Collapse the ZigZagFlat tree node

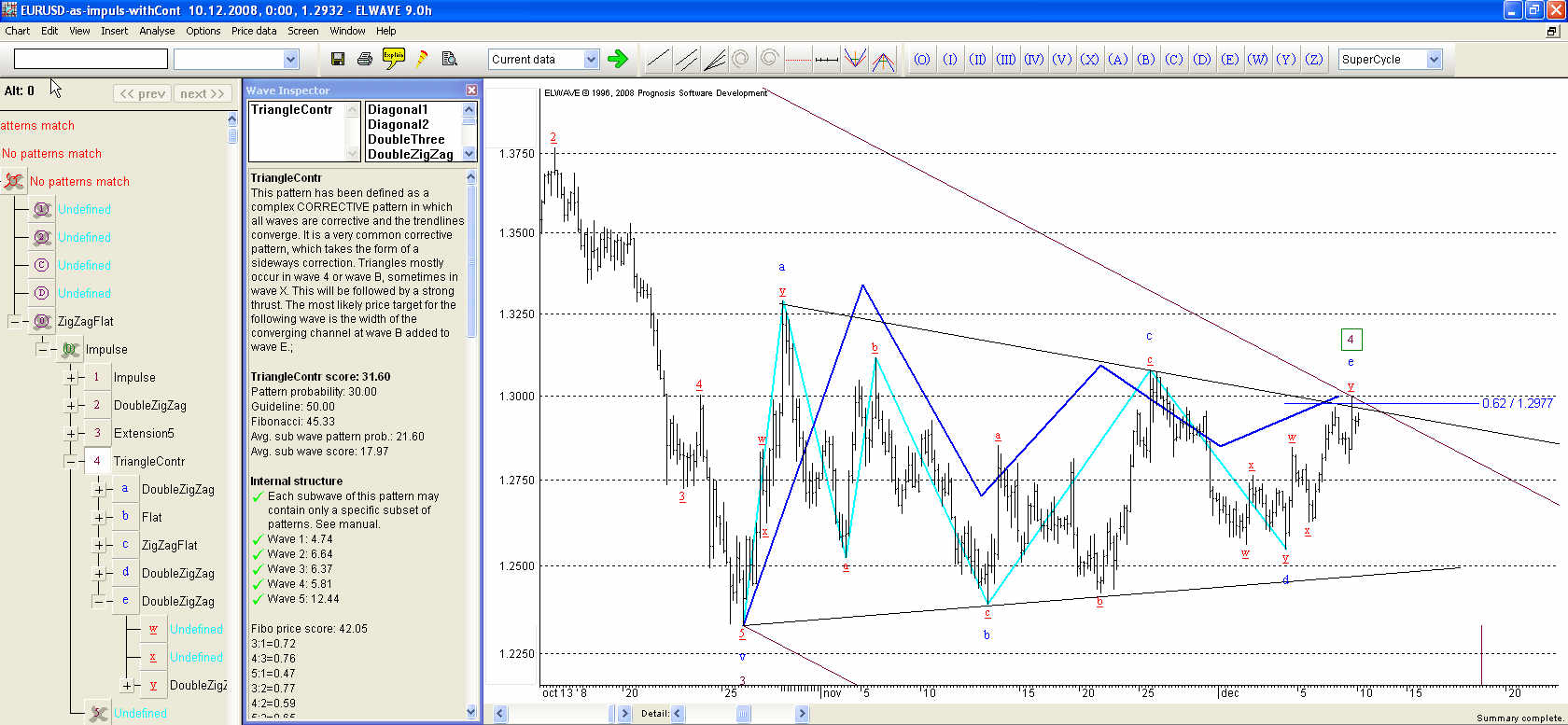click(x=14, y=321)
